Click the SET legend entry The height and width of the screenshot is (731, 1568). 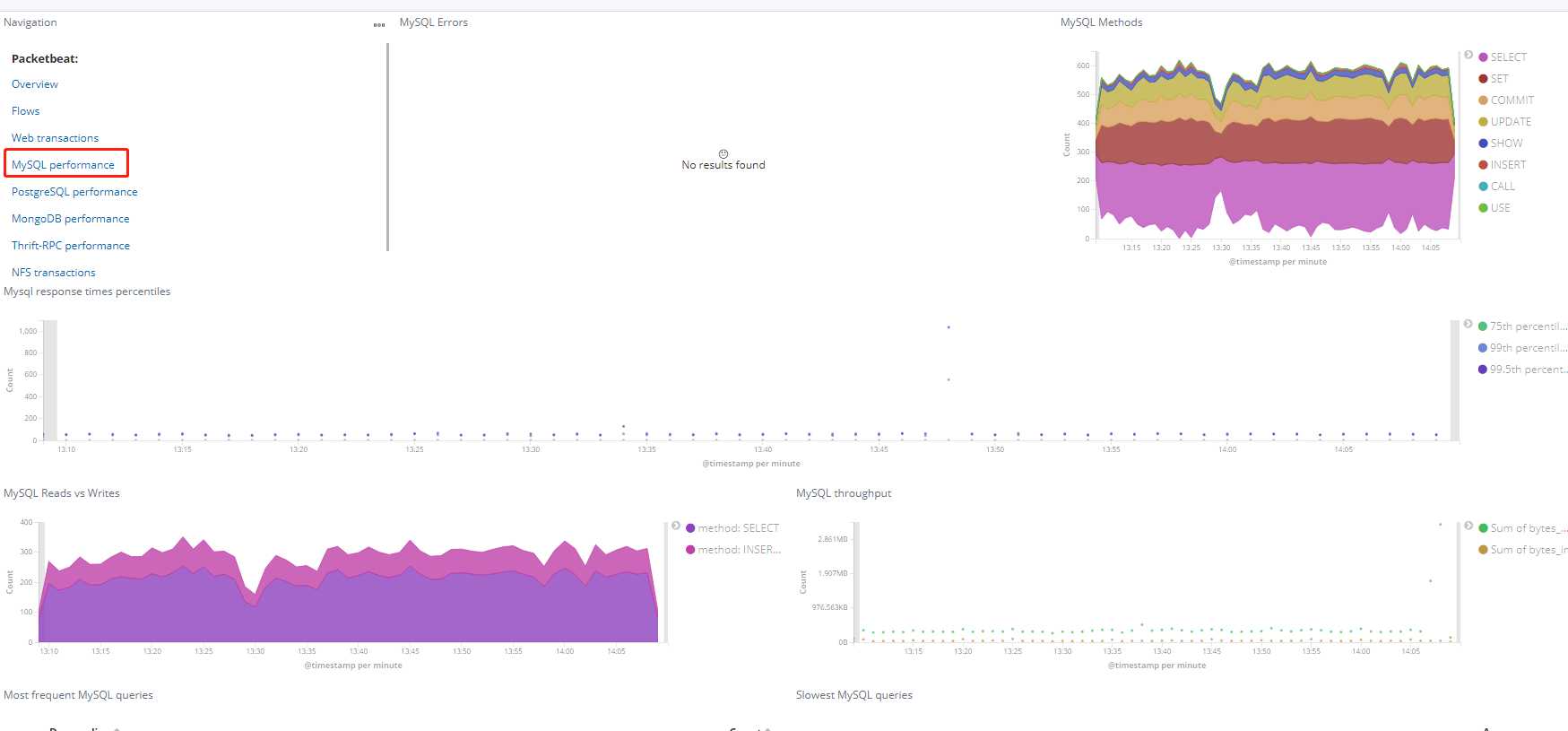1494,79
